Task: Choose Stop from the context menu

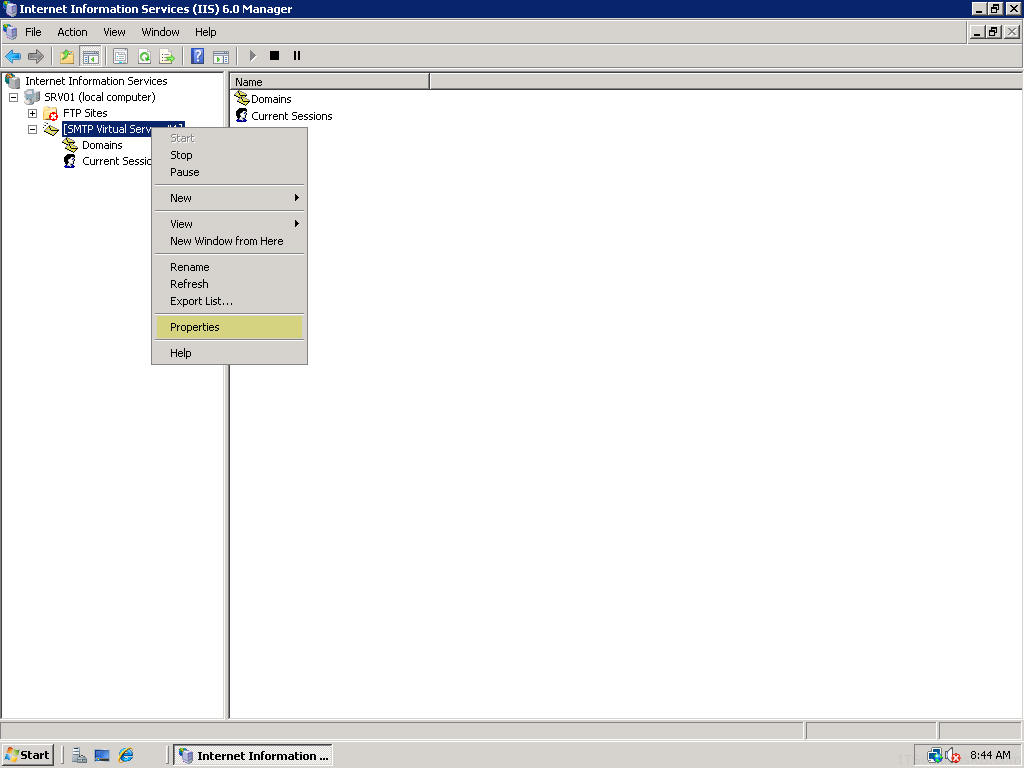Action: click(229, 155)
